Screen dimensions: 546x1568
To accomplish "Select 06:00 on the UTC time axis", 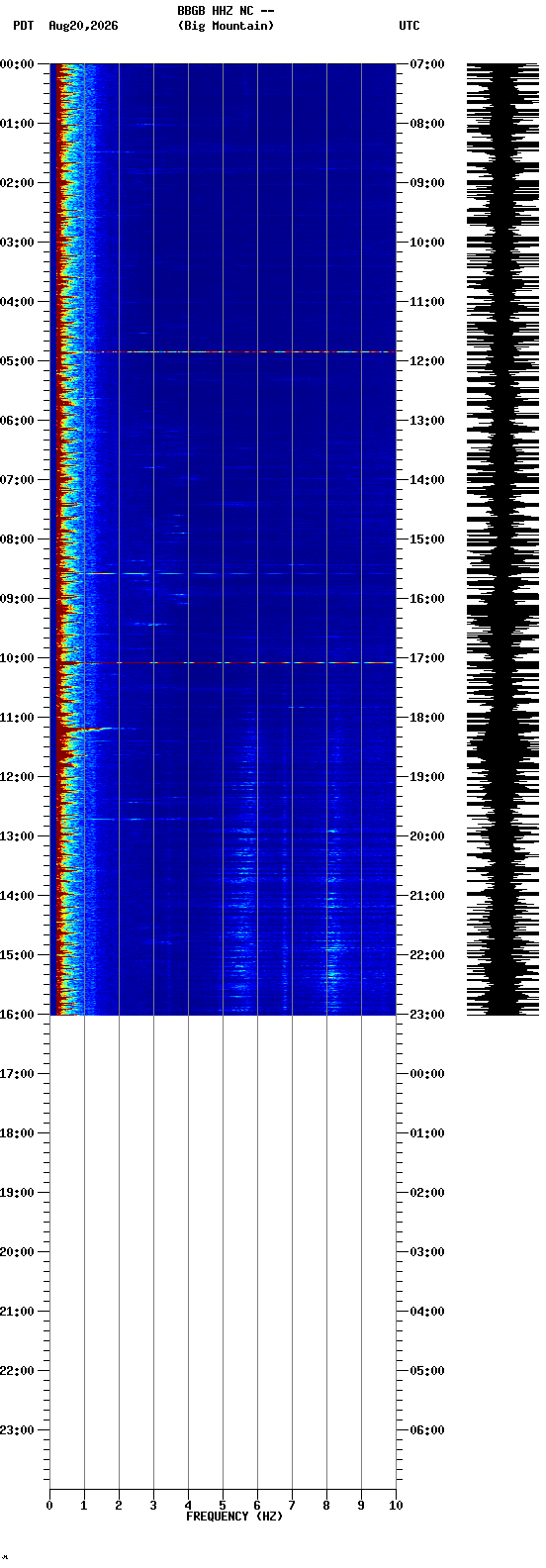I will pos(427,1430).
